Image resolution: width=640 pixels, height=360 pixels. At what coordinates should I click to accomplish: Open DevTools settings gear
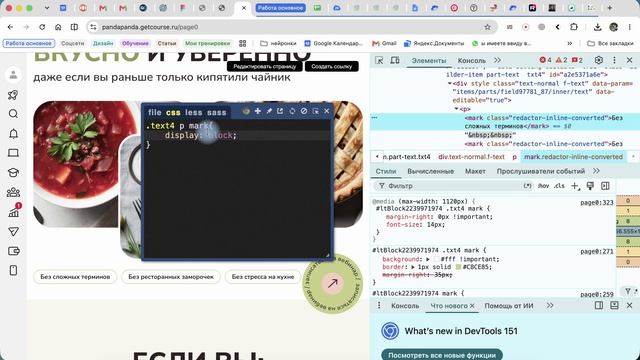pos(599,60)
